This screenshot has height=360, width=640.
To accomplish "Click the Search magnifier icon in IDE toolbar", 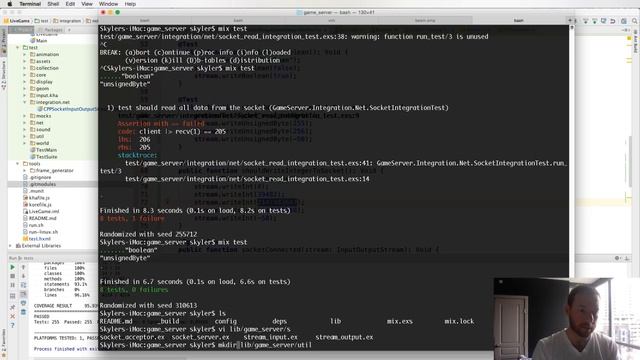I will [635, 21].
